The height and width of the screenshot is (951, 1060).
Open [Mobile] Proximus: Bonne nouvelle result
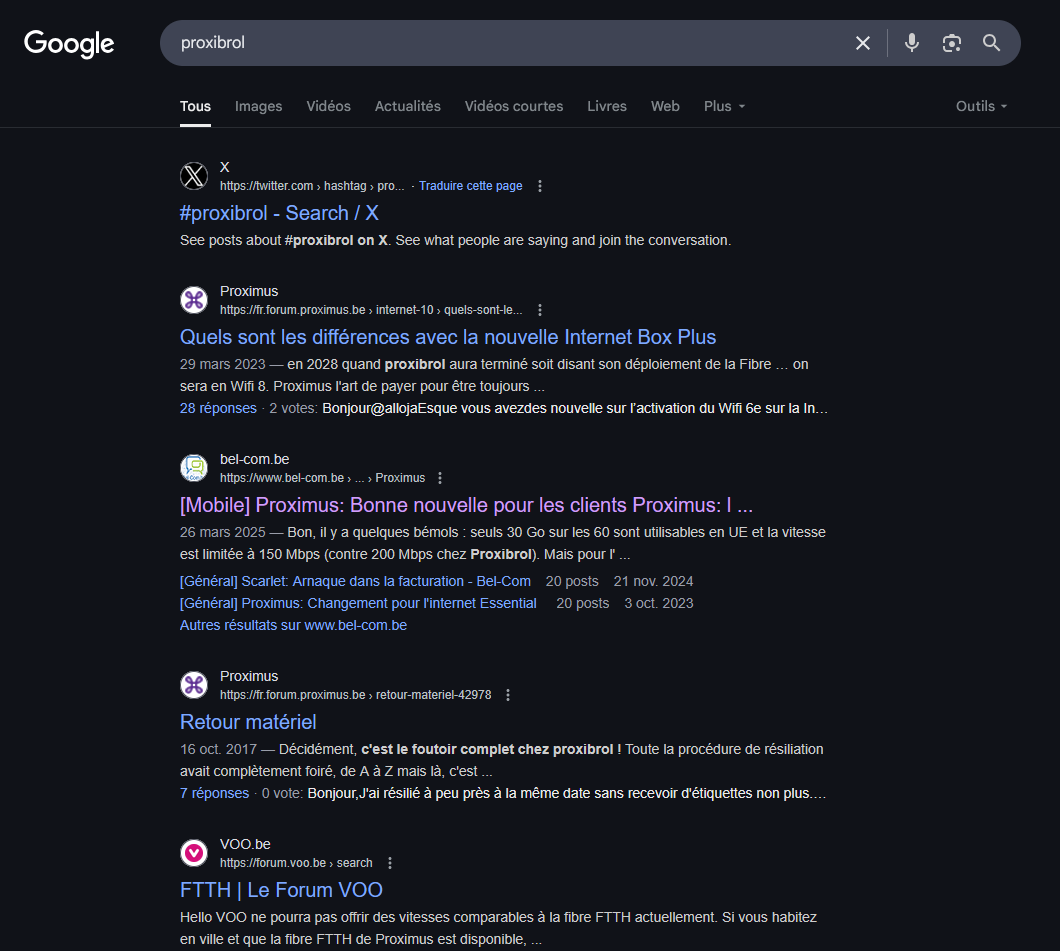tap(466, 506)
